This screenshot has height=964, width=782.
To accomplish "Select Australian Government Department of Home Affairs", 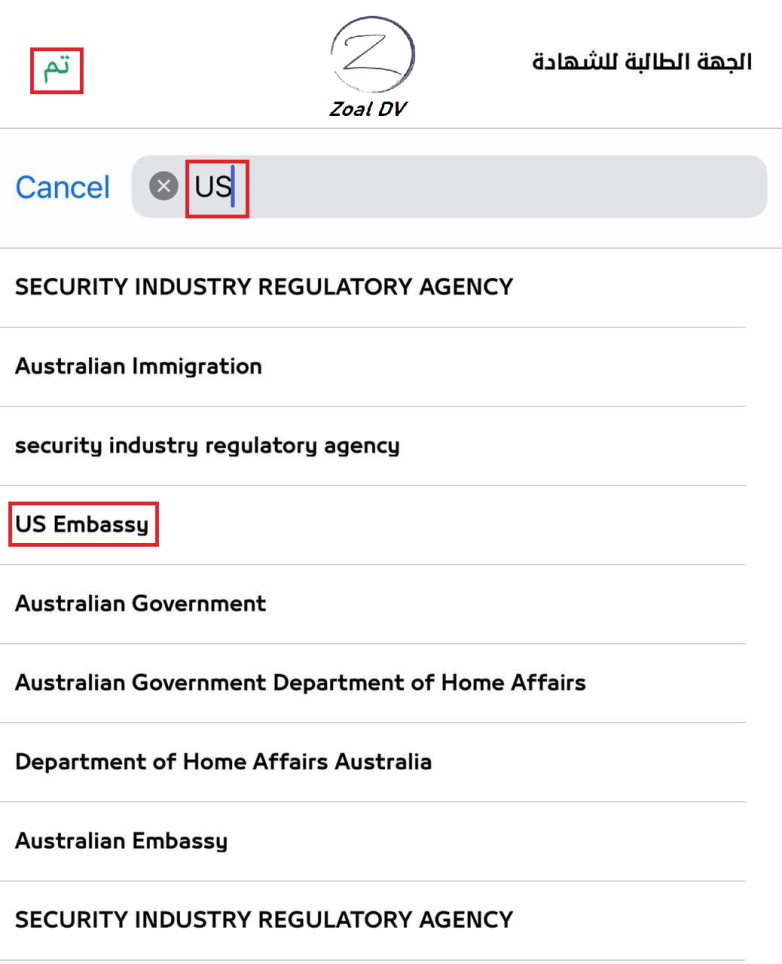I will [300, 683].
